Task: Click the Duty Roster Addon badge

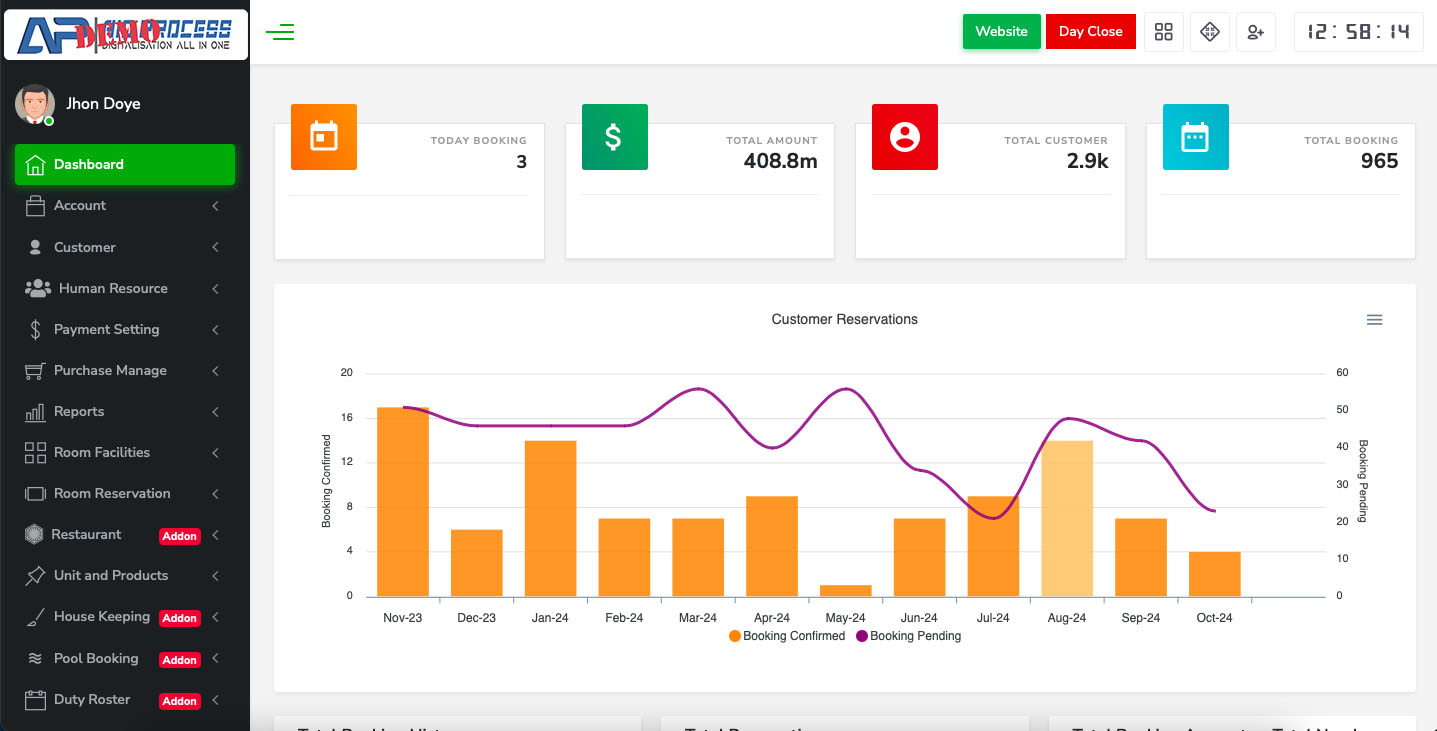Action: pos(180,701)
